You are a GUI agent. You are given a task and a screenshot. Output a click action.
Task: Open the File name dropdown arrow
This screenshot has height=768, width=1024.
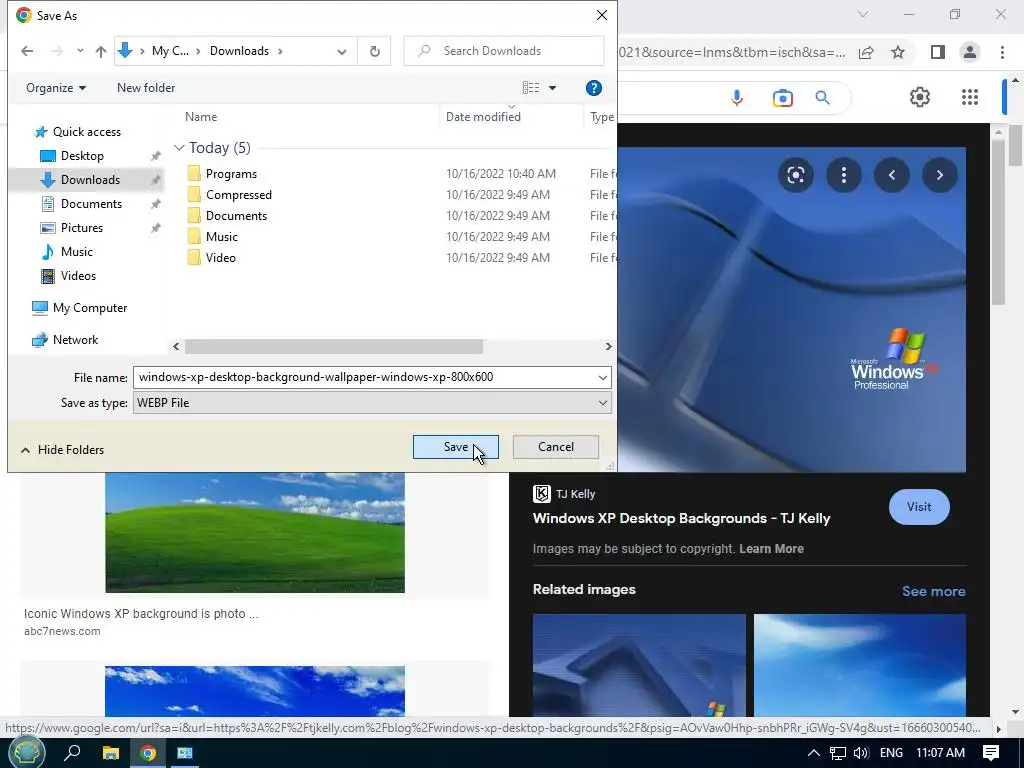(602, 377)
